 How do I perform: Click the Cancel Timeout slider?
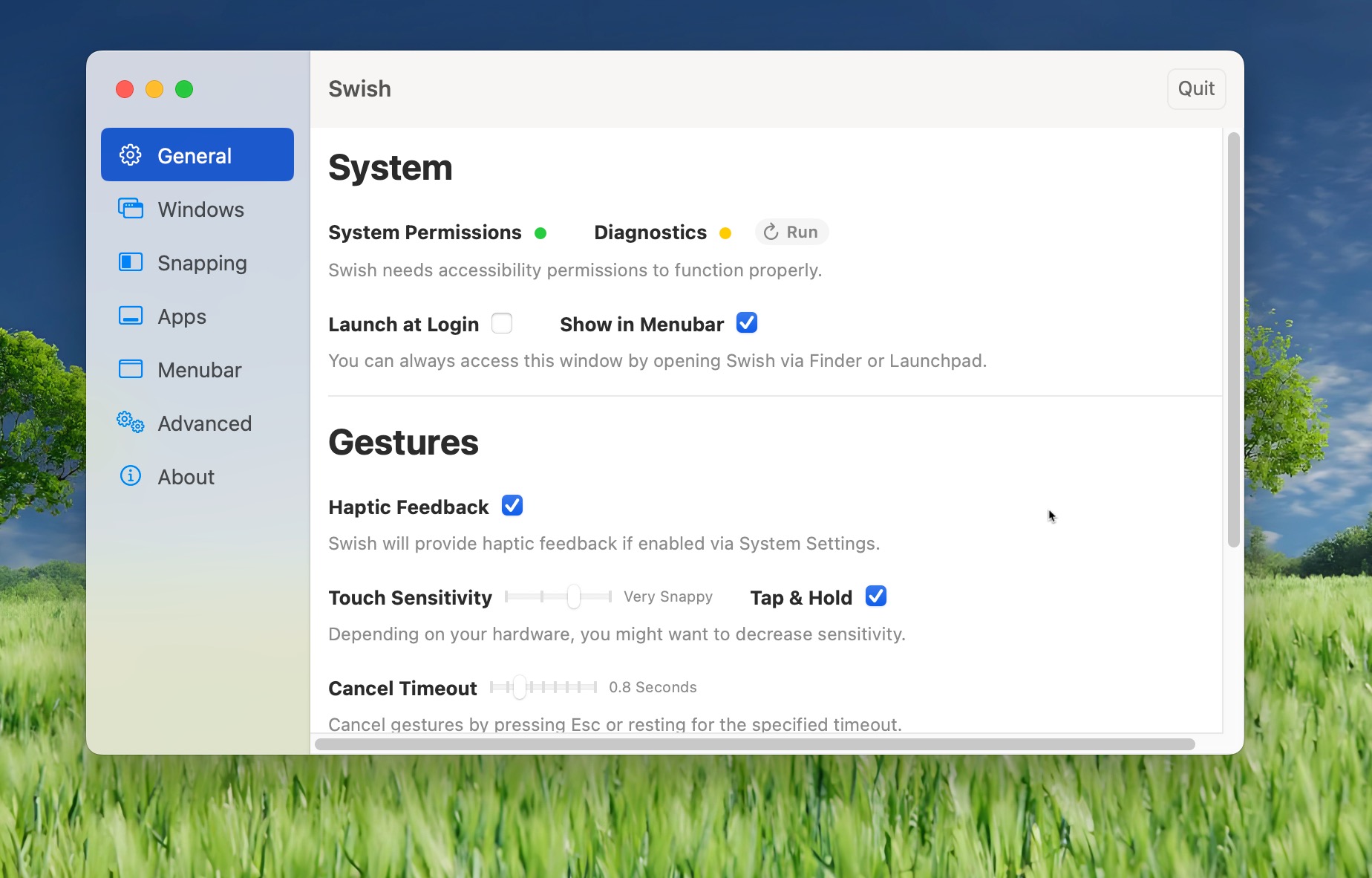(543, 687)
